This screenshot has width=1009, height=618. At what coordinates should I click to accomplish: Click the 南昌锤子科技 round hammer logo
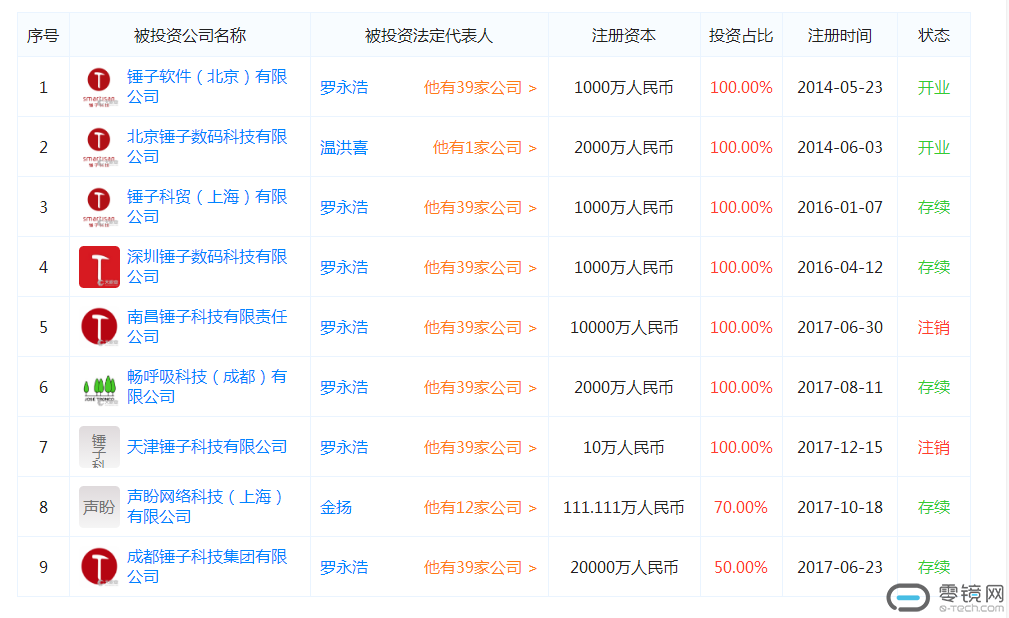point(99,327)
